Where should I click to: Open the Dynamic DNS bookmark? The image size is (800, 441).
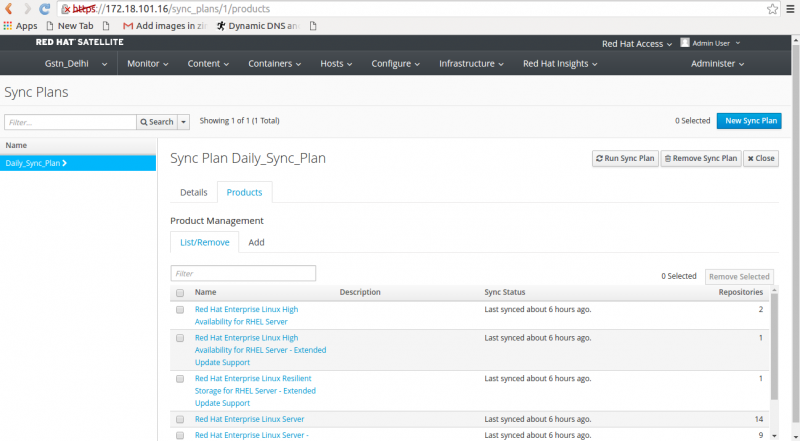tap(258, 26)
